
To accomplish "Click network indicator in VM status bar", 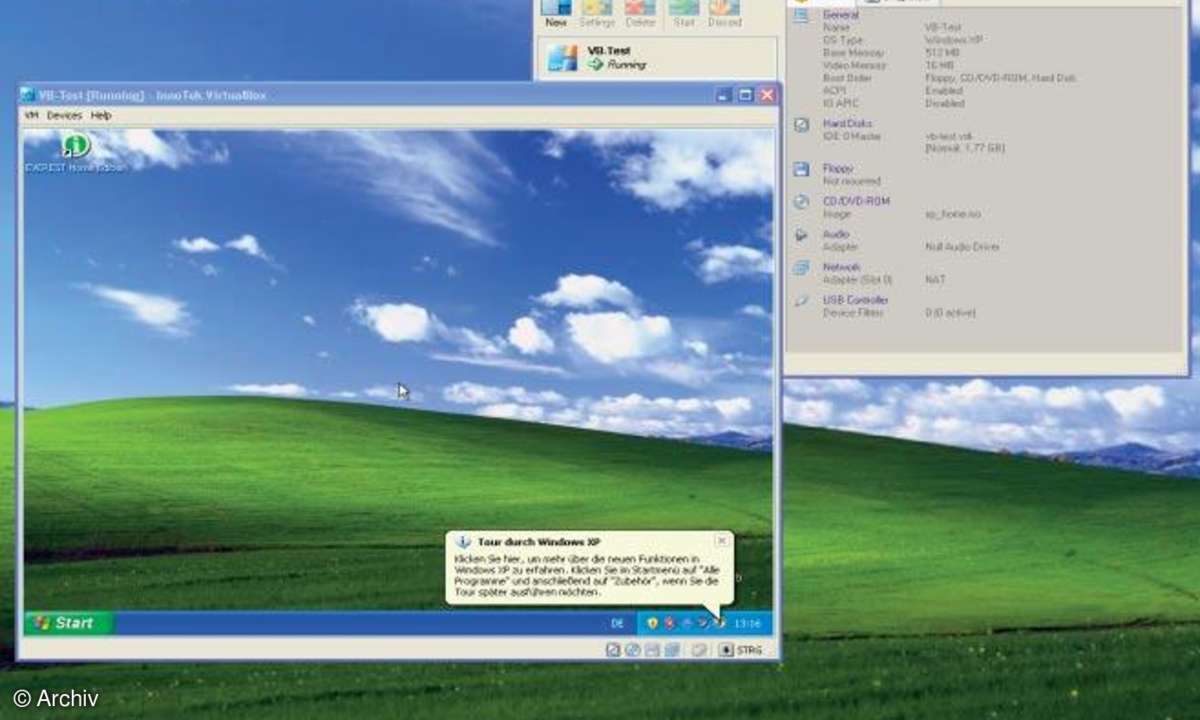I will [672, 650].
